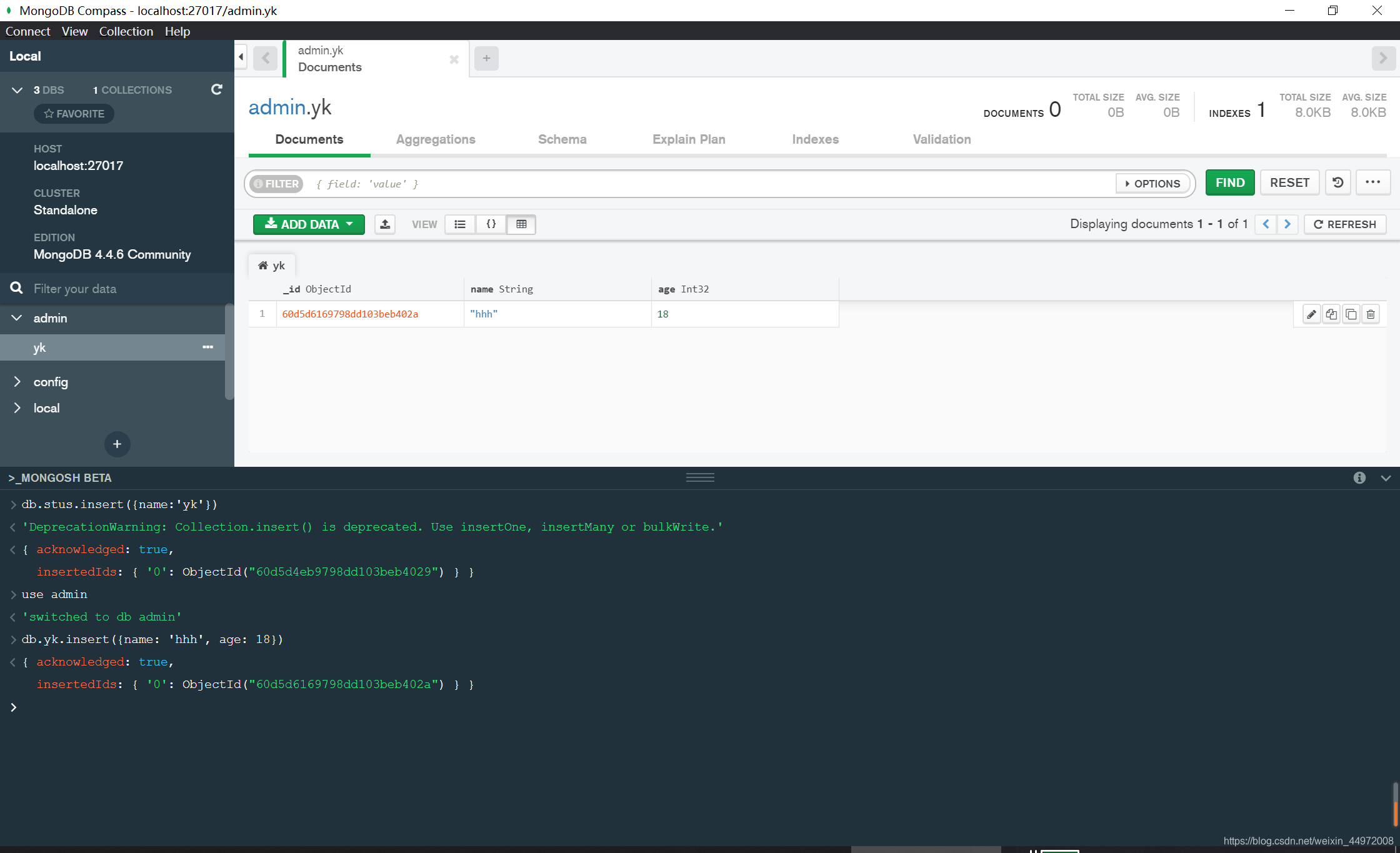Click the RESET button
Image resolution: width=1400 pixels, height=853 pixels.
click(x=1289, y=183)
